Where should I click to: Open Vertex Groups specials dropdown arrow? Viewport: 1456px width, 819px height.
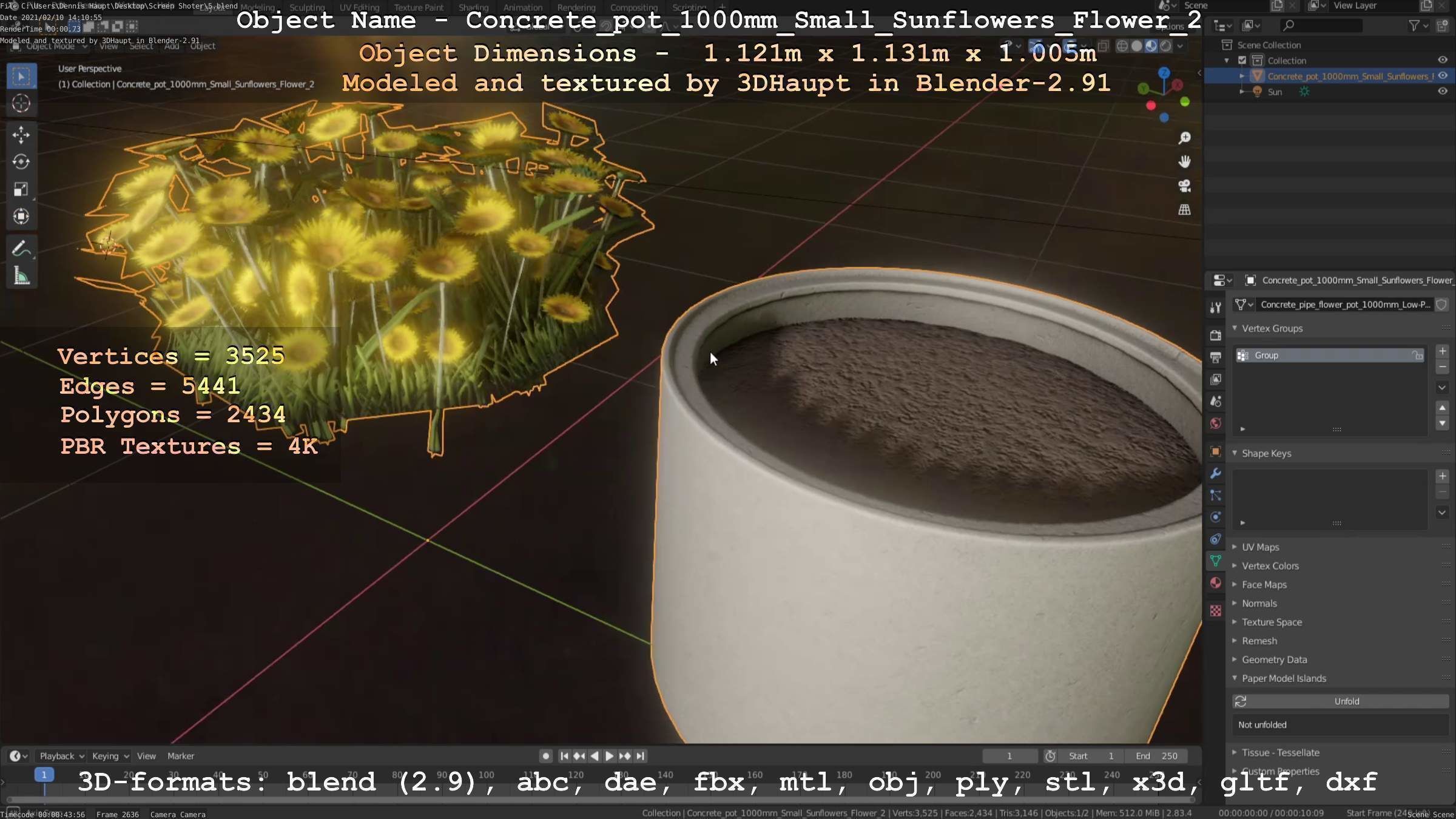coord(1443,388)
